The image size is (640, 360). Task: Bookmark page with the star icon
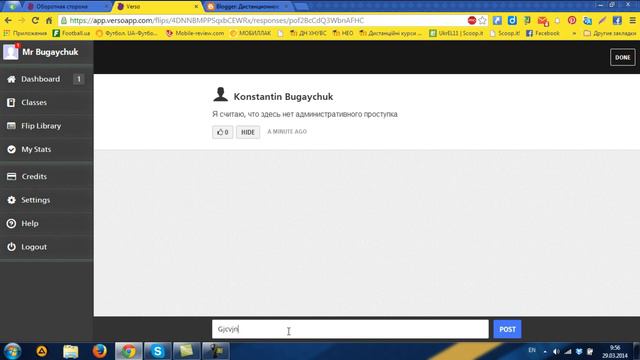point(482,20)
